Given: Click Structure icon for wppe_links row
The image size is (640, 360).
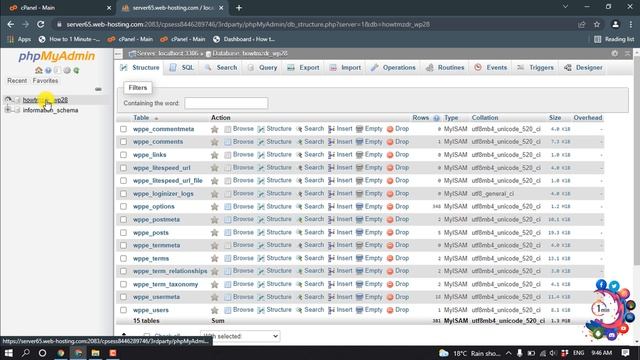Looking at the screenshot, I should coord(261,155).
